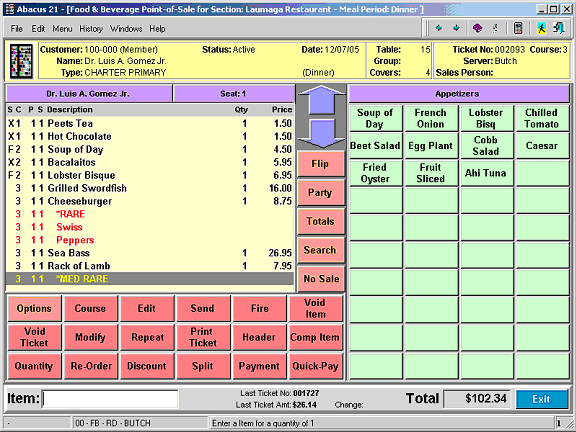The width and height of the screenshot is (576, 432).
Task: Click the purple book help icon
Action: click(477, 28)
